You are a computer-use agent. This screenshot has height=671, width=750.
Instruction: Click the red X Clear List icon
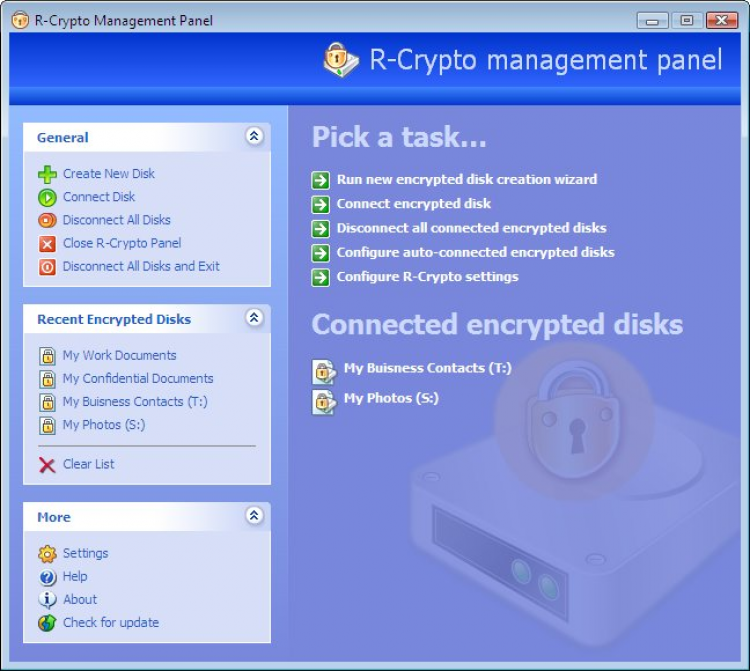47,465
